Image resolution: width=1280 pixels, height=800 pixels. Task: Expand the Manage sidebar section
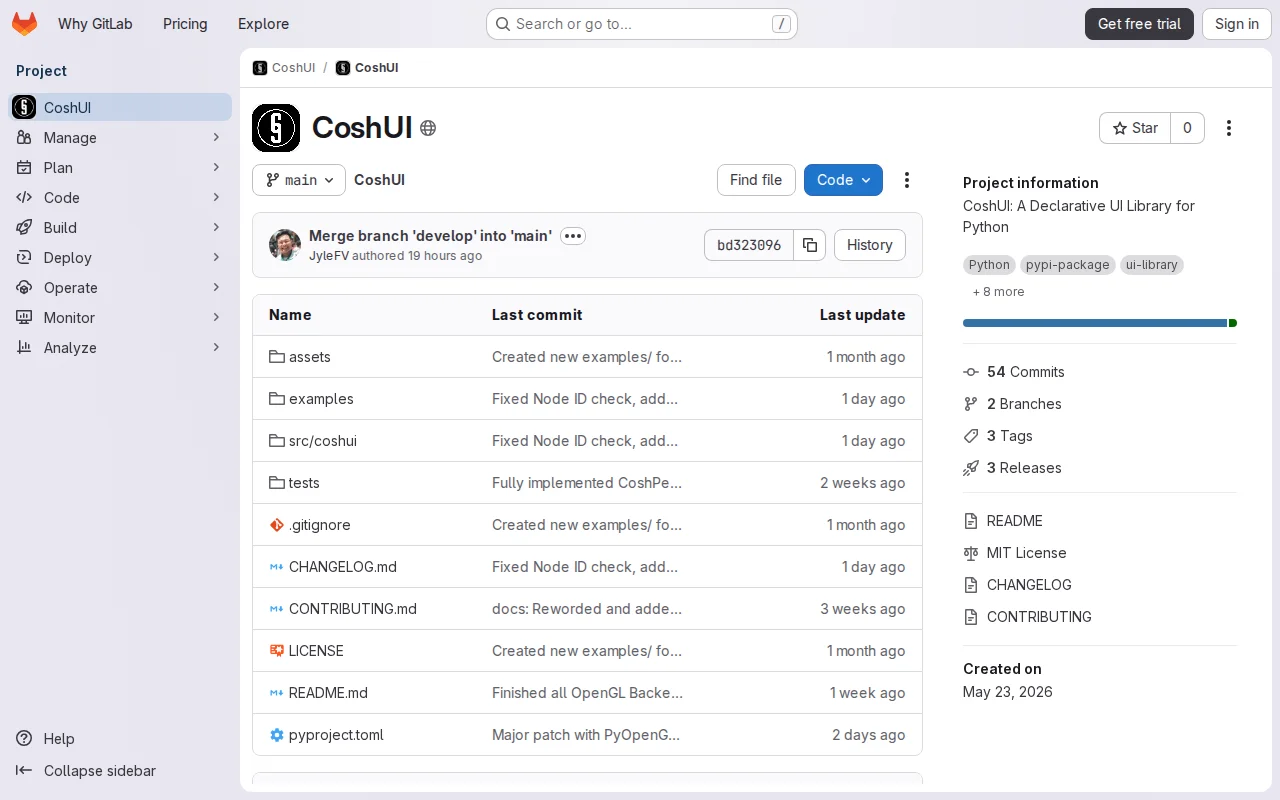pos(216,137)
